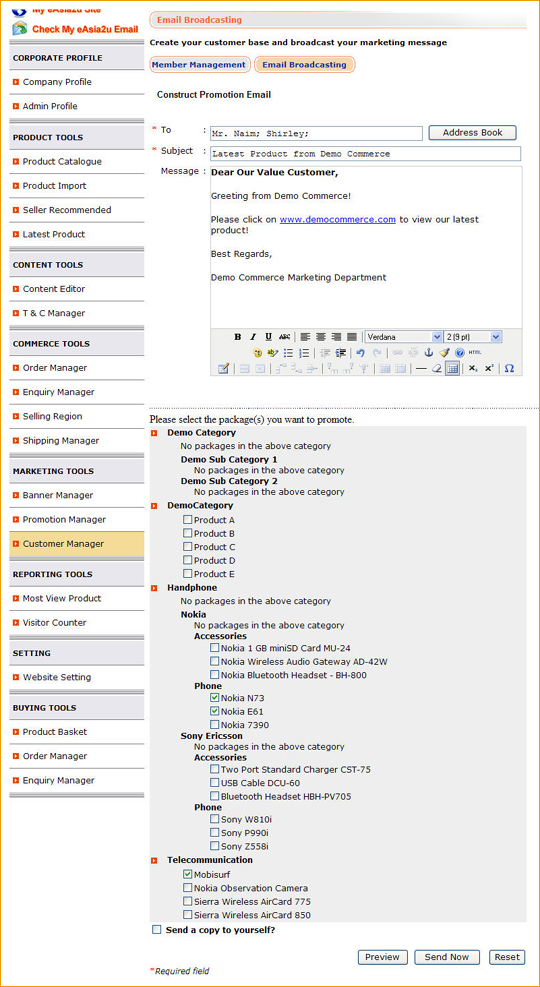The width and height of the screenshot is (540, 987).
Task: Apply strikethrough formatting in the editor toolbar
Action: (284, 337)
